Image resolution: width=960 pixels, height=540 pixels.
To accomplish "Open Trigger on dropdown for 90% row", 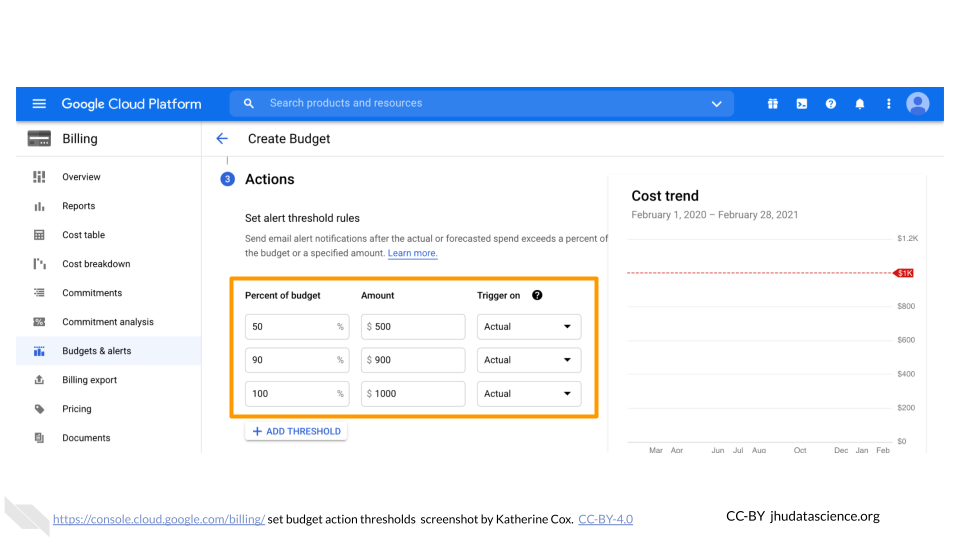I will coord(529,360).
